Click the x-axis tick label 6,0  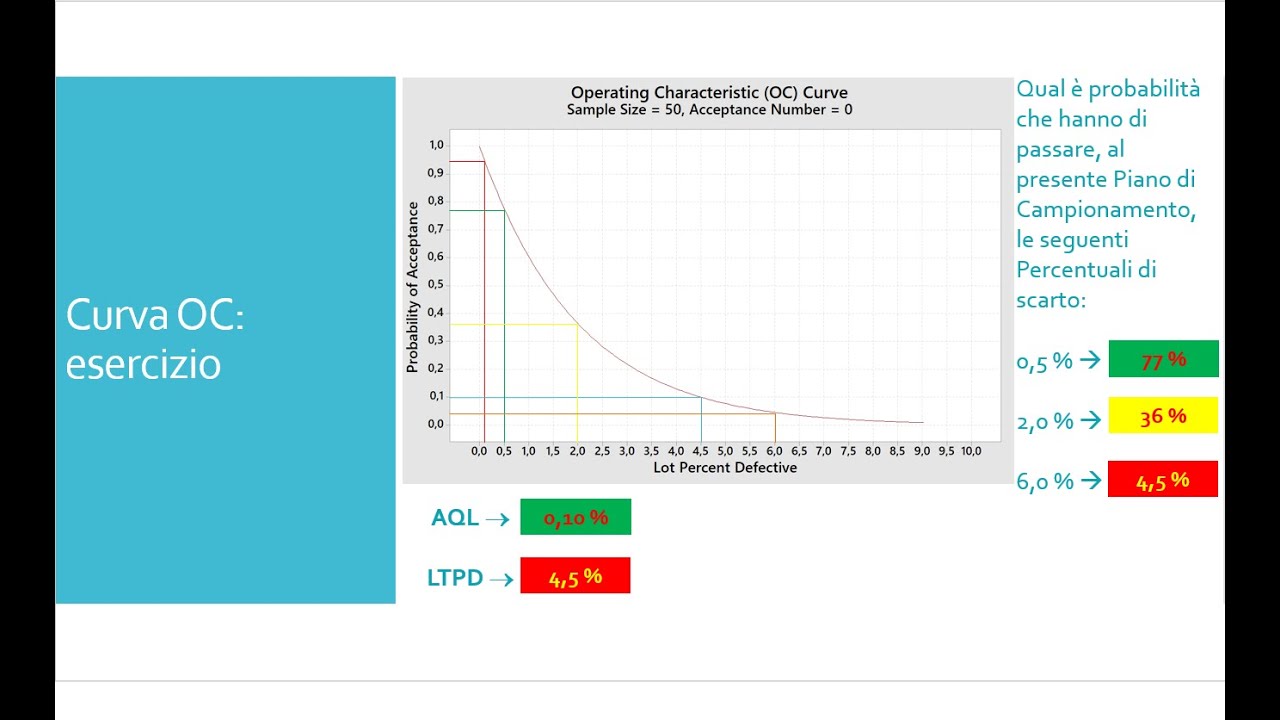click(774, 451)
